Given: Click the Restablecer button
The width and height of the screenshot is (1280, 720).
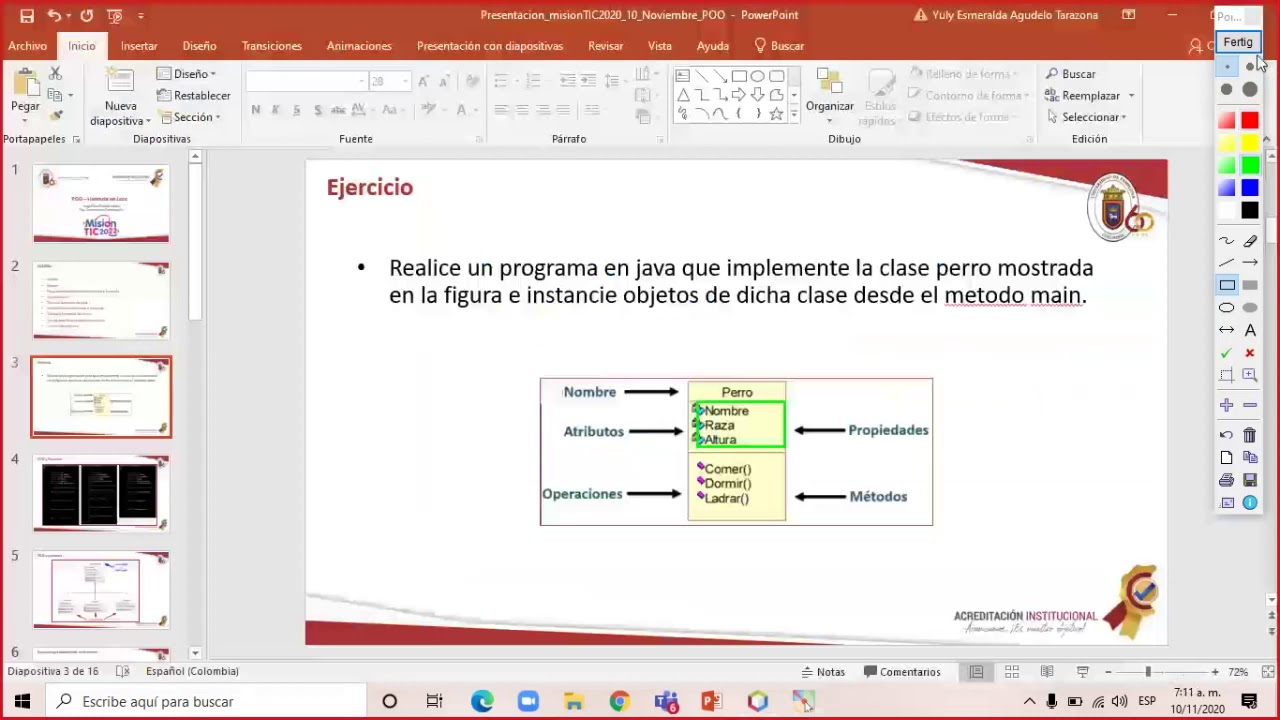Looking at the screenshot, I should coord(194,96).
